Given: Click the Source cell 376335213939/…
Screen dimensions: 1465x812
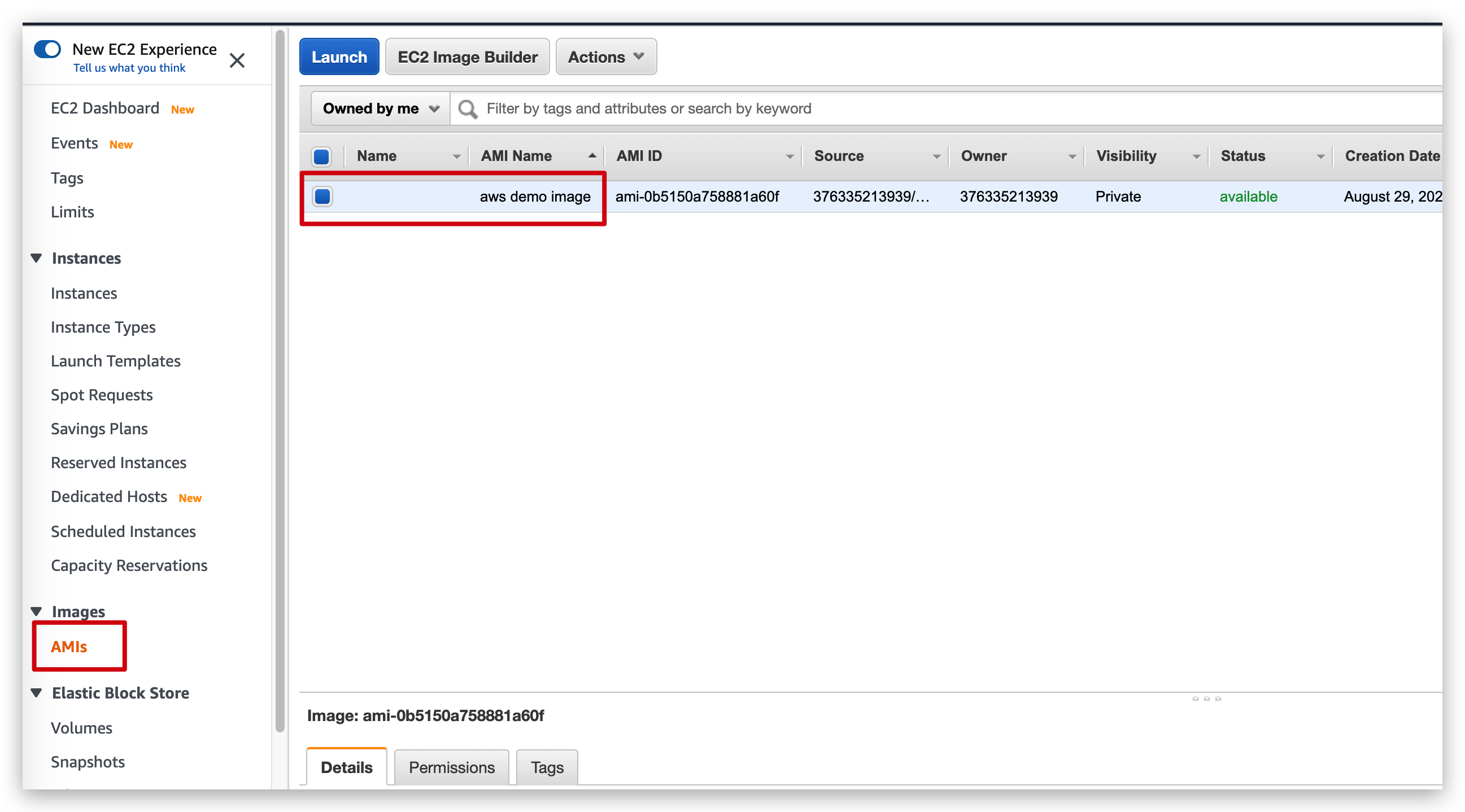Looking at the screenshot, I should tap(871, 197).
